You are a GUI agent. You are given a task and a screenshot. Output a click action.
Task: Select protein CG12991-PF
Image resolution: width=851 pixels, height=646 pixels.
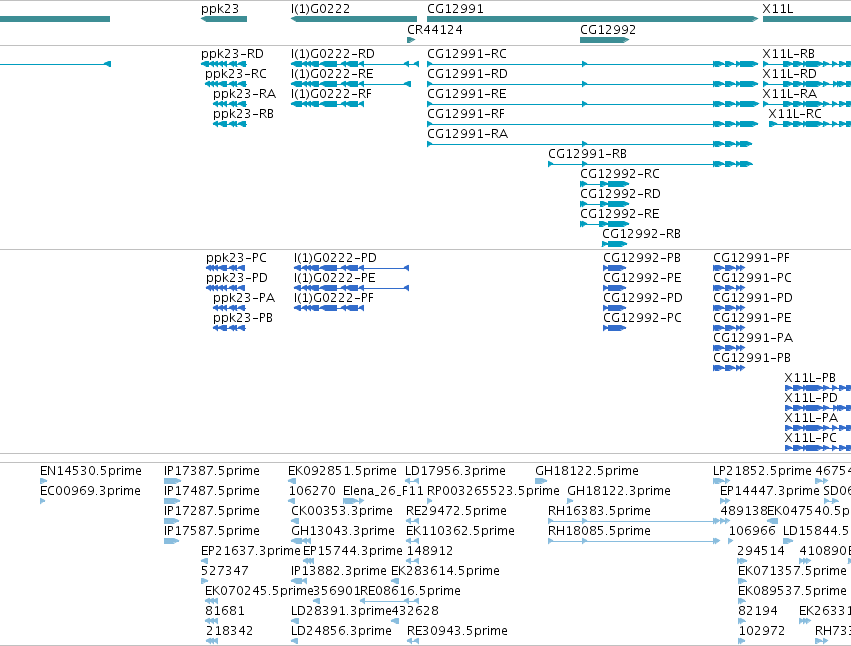[x=752, y=258]
